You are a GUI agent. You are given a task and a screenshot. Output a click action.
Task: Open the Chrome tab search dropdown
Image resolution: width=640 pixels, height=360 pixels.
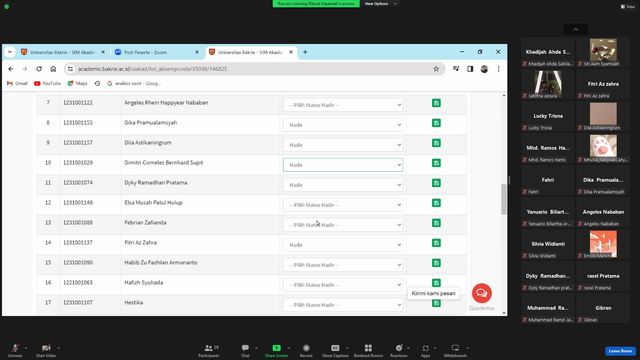click(10, 52)
